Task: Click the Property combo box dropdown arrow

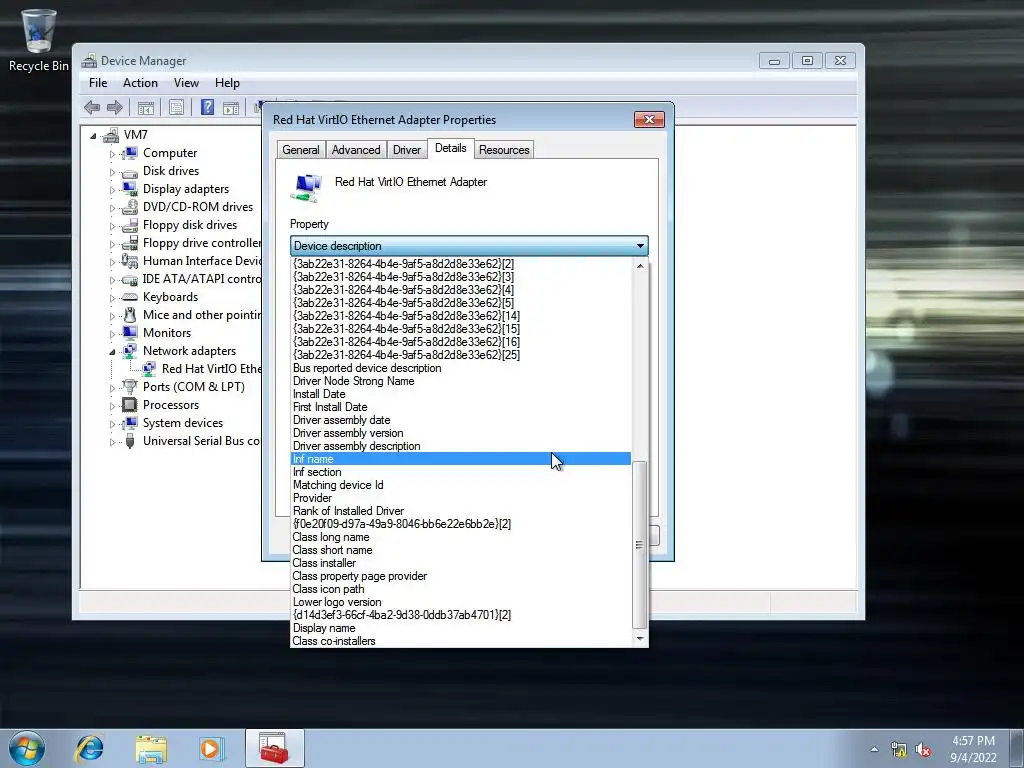Action: 640,246
